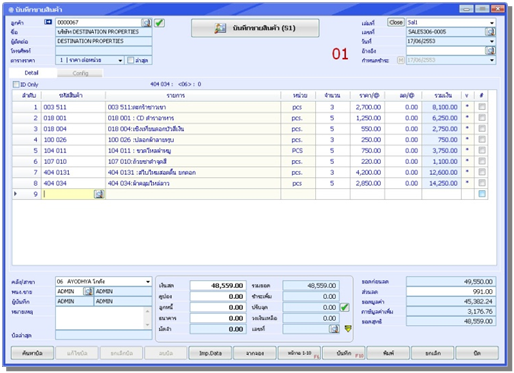Click large sales entry (S1) header button
The image size is (514, 373).
pyautogui.click(x=255, y=28)
